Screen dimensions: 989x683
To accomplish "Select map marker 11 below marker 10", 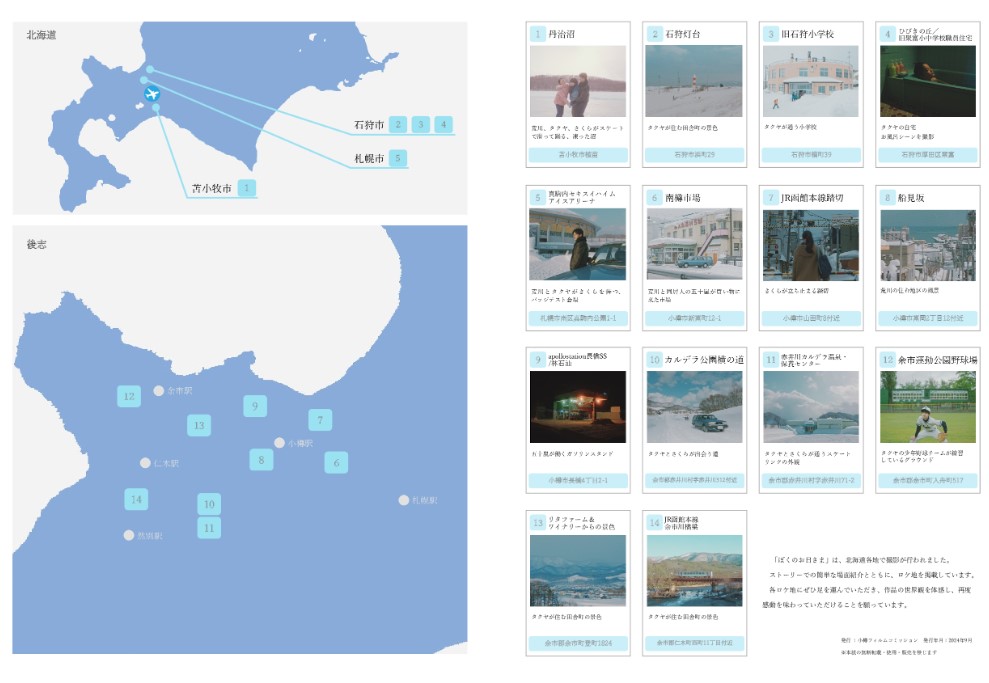I will (x=209, y=528).
